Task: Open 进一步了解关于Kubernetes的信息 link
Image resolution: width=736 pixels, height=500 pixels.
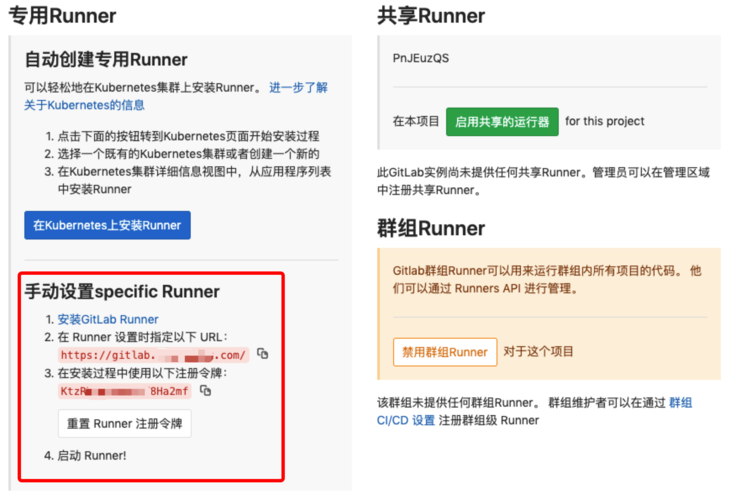Action: point(176,96)
